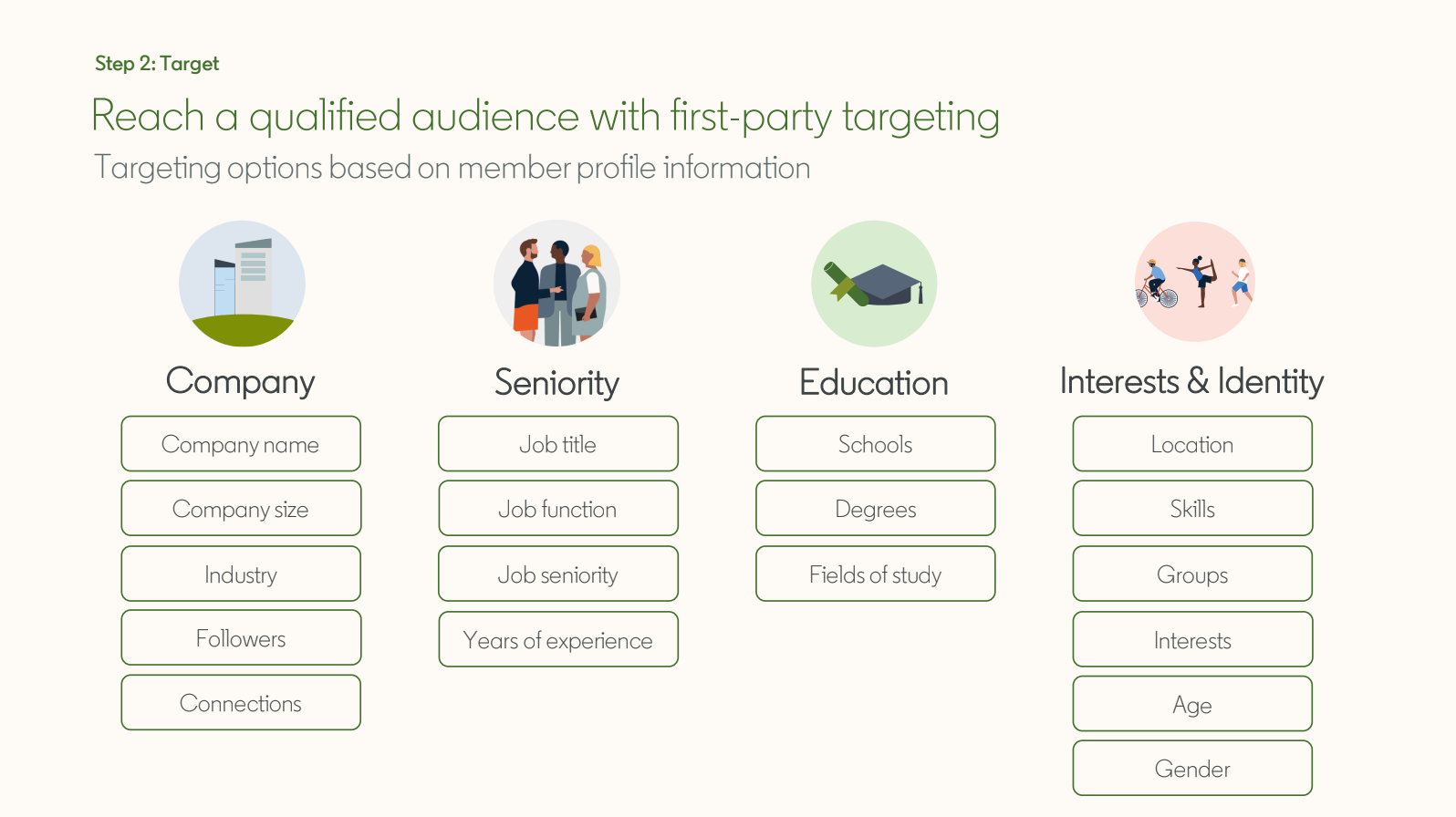
Task: Click the Schools targeting box
Action: (x=875, y=444)
